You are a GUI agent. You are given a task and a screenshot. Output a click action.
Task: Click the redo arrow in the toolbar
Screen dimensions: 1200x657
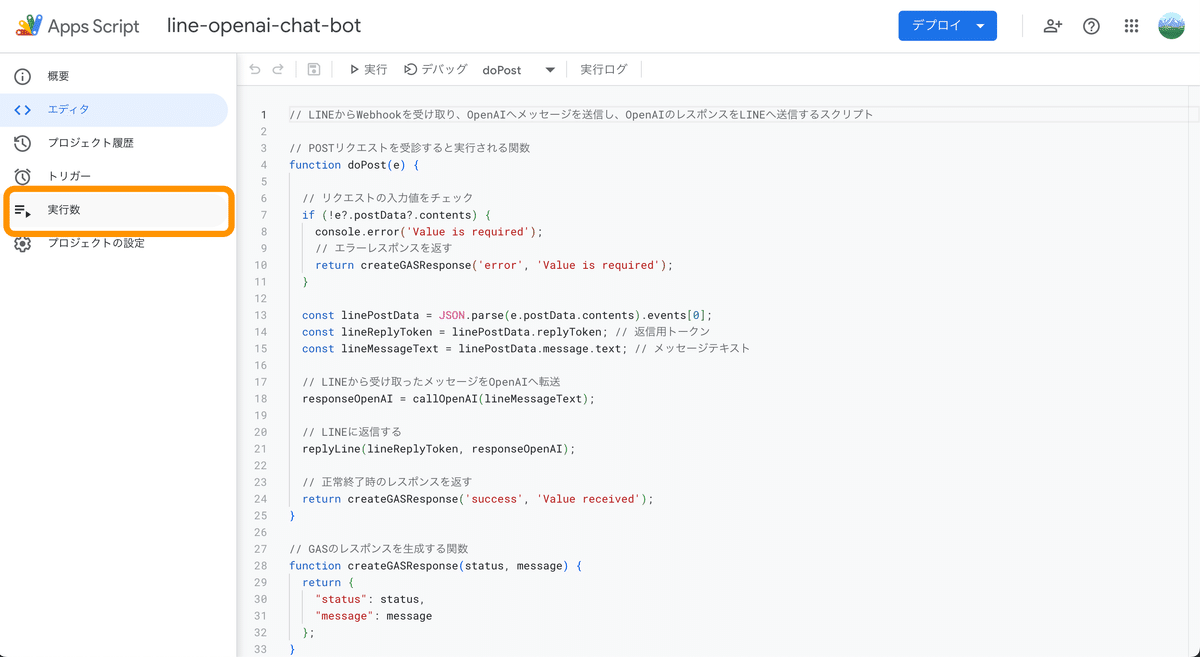pos(278,69)
